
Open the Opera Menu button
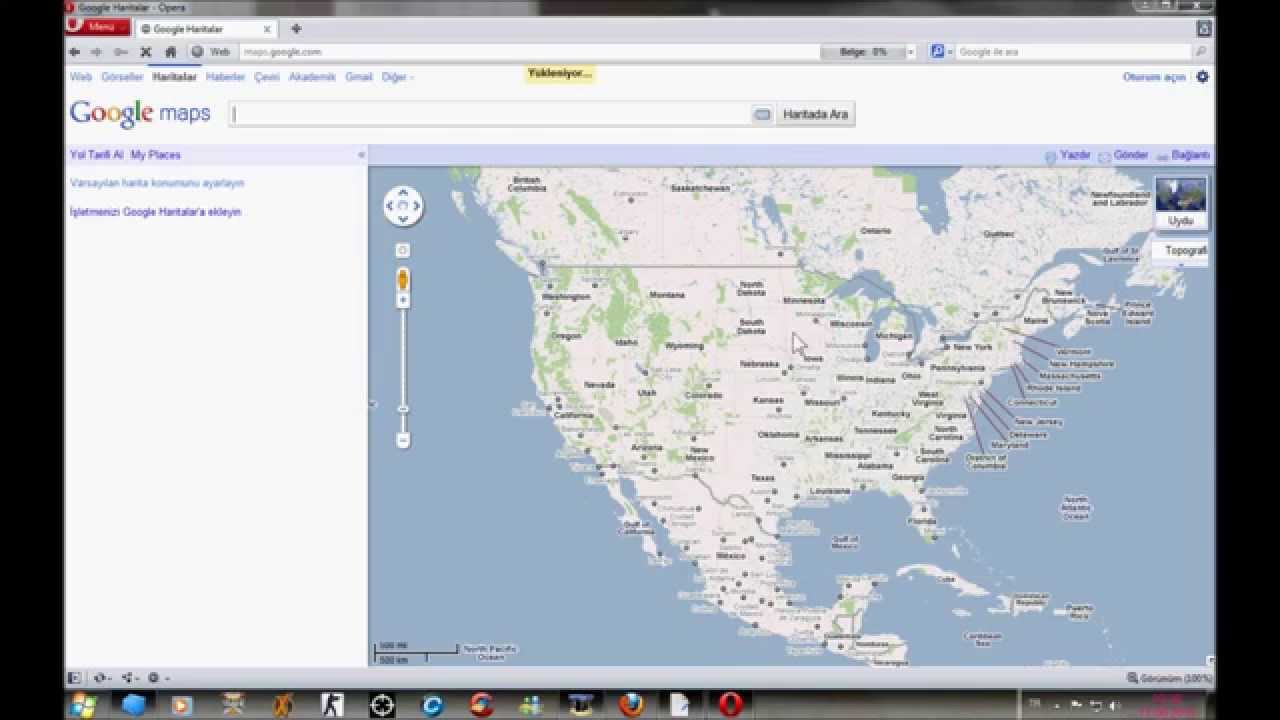click(98, 27)
